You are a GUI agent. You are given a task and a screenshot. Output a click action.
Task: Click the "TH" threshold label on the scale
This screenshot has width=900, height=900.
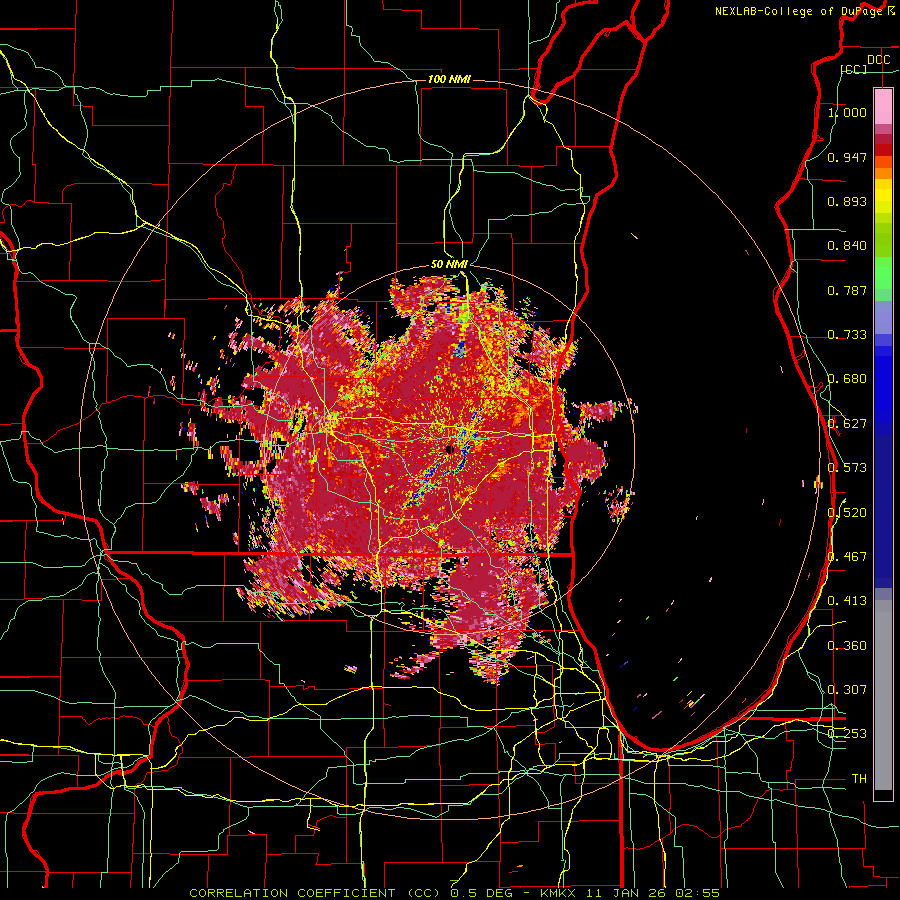tap(859, 779)
